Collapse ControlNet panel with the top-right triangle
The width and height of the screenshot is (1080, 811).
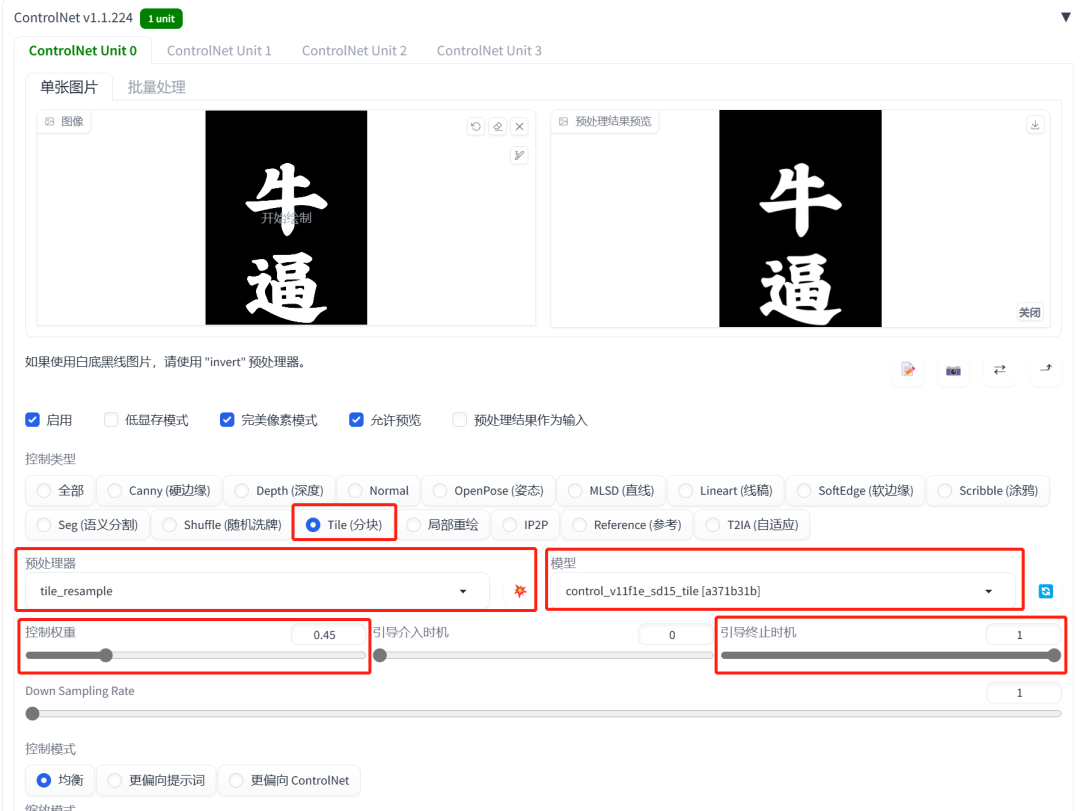click(1066, 17)
